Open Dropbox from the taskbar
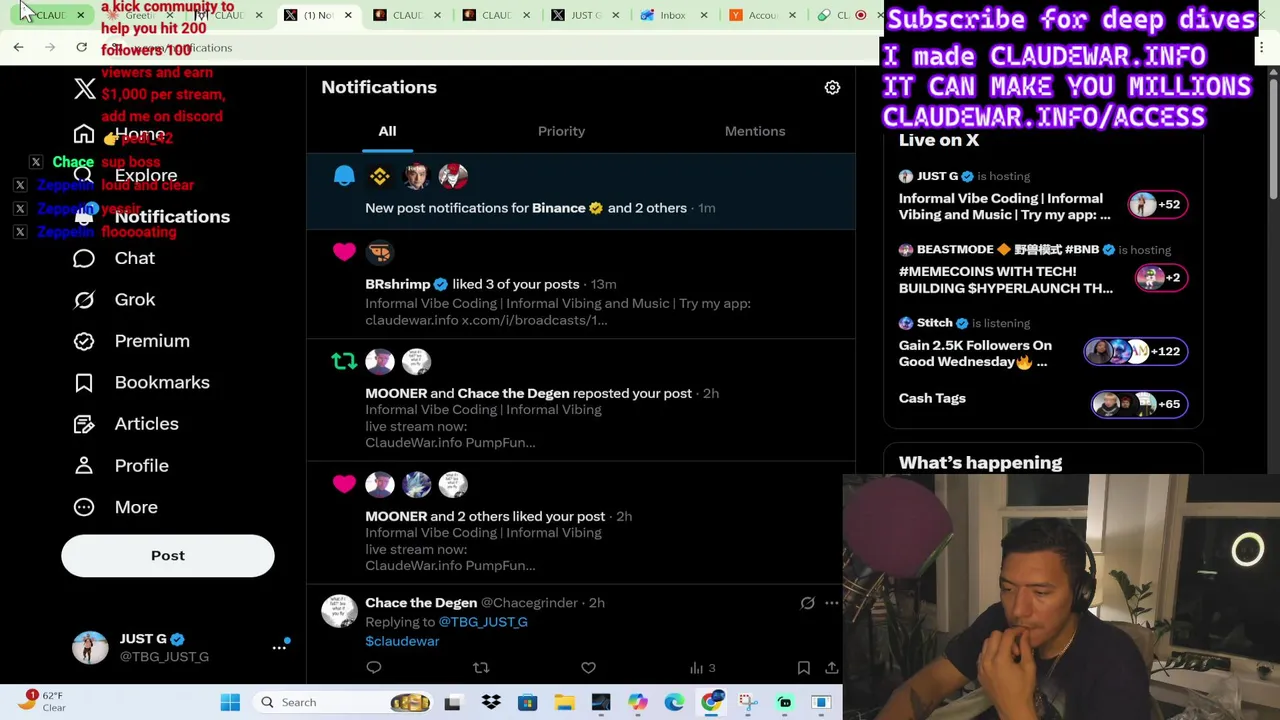Screen dimensions: 1280x720 coord(490,702)
